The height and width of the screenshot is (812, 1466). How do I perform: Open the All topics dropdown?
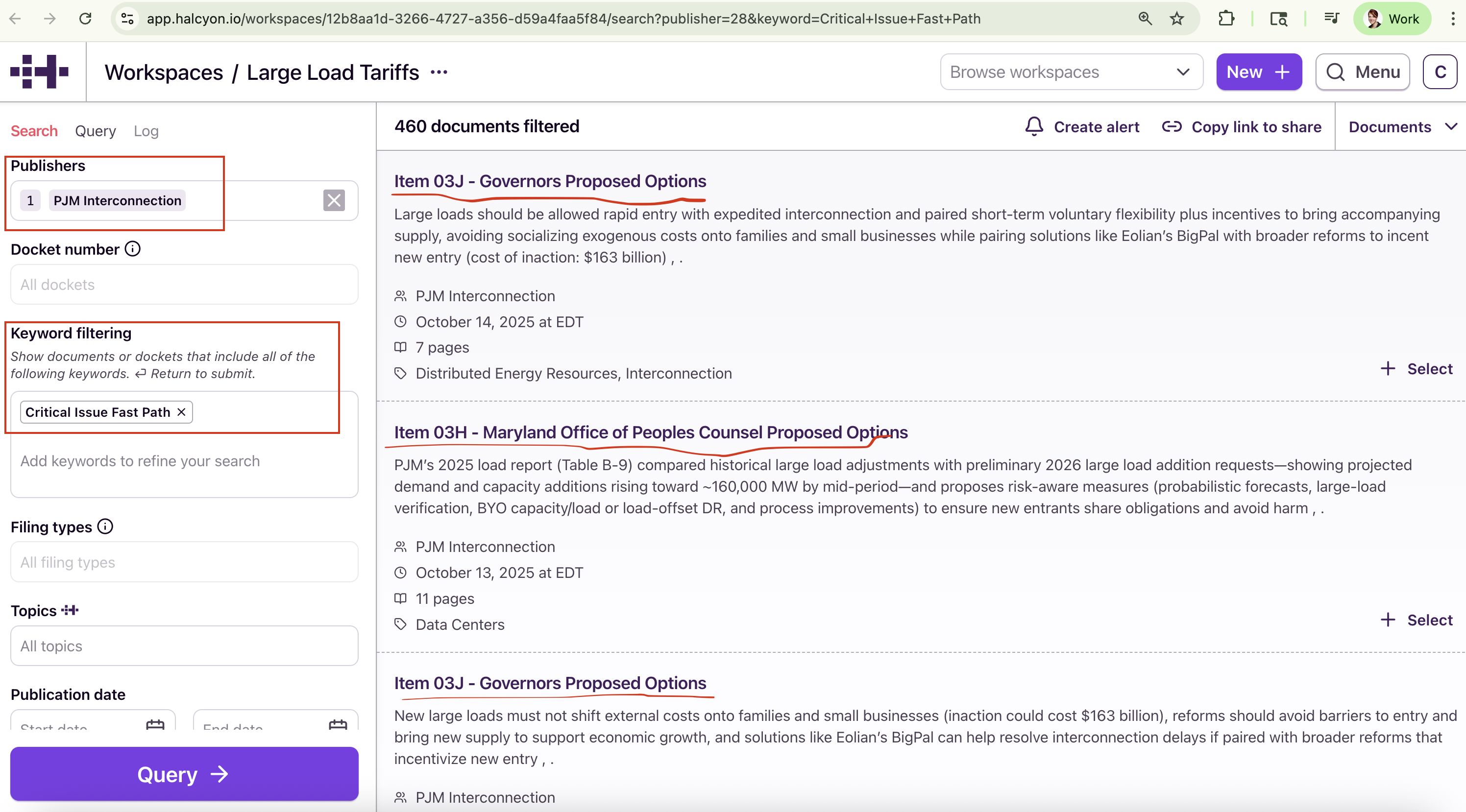tap(184, 646)
